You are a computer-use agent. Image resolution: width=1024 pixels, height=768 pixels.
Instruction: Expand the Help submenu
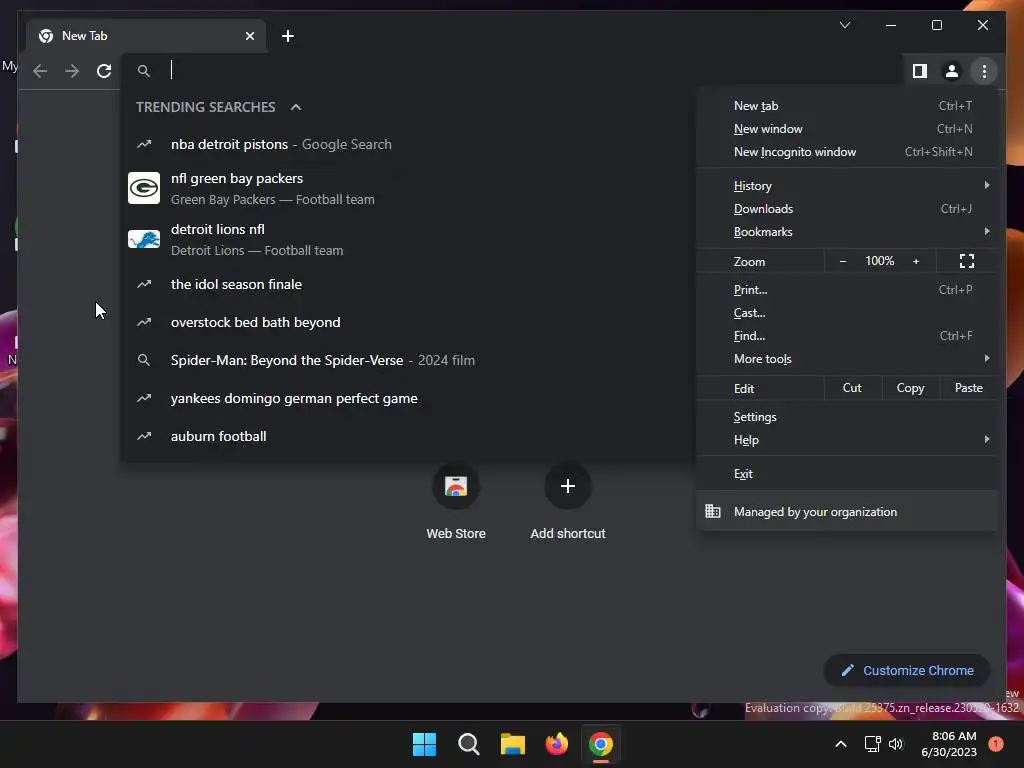(847, 440)
